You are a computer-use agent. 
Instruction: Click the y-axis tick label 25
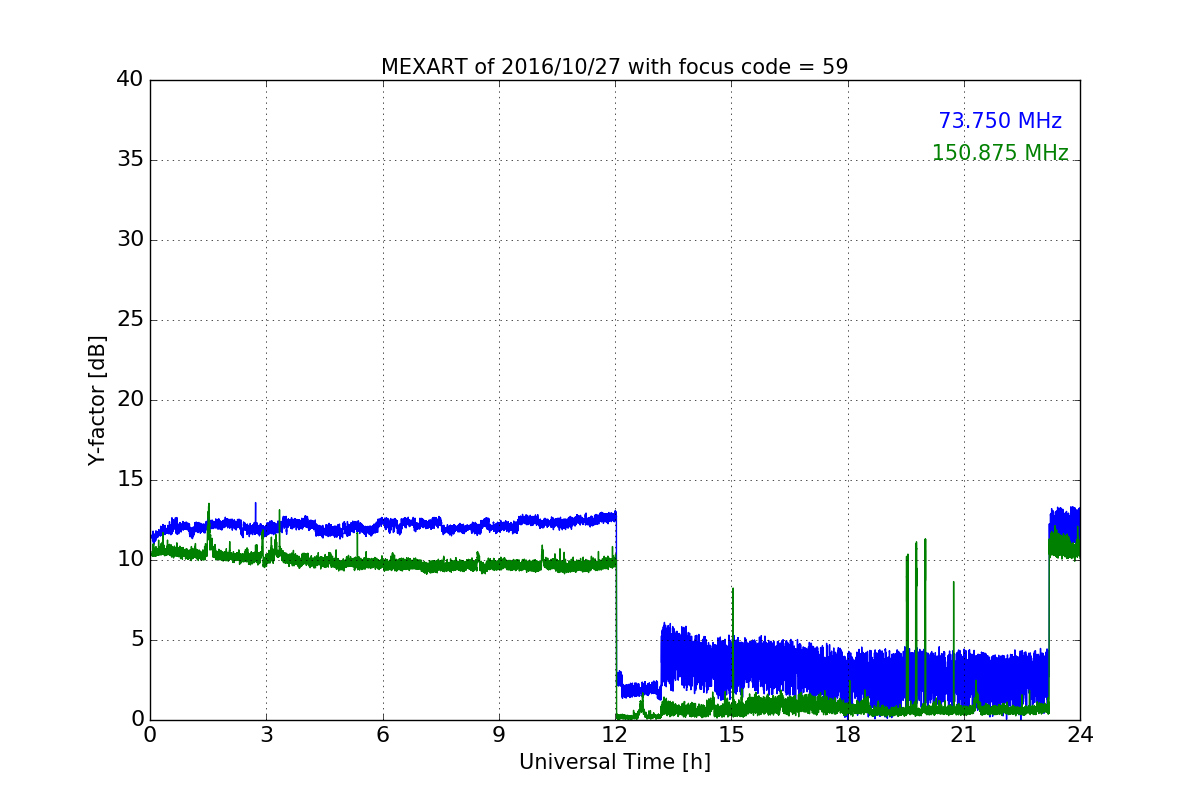pyautogui.click(x=130, y=320)
